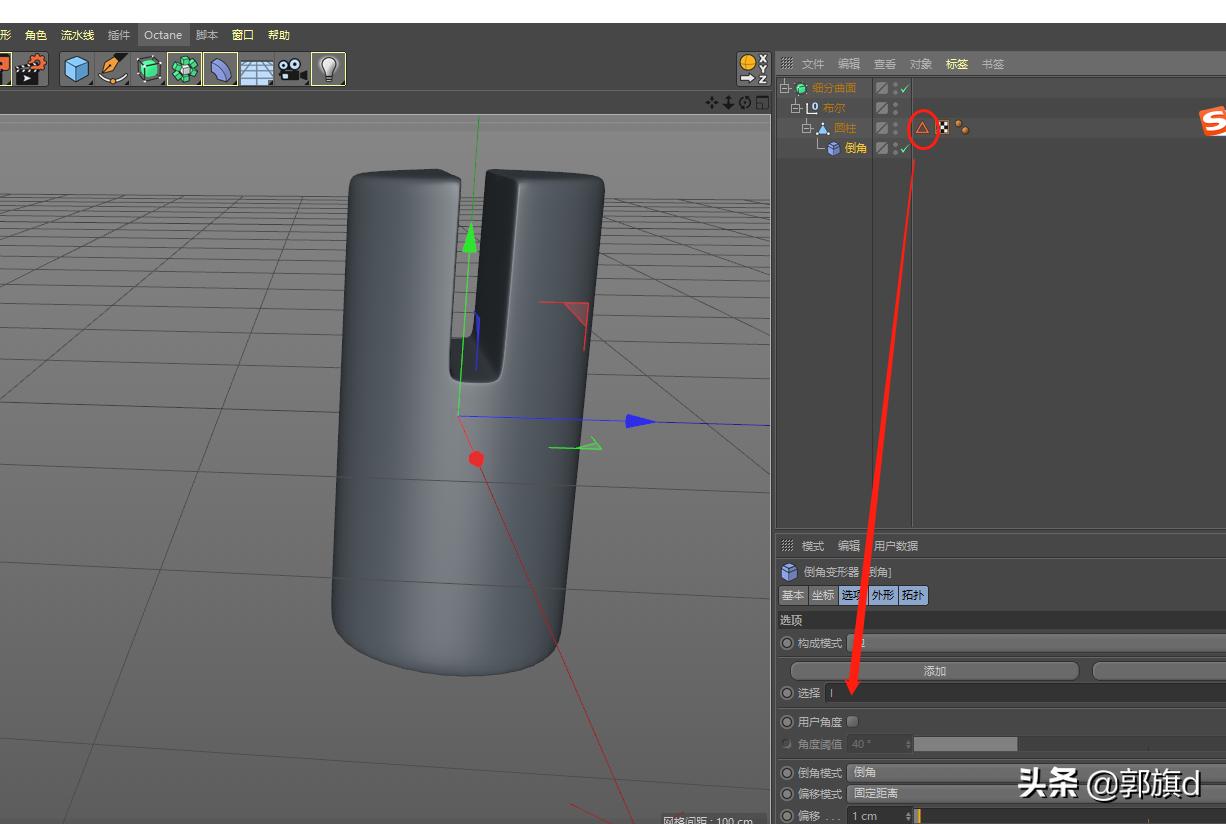Click the 选择 input field
Image resolution: width=1226 pixels, height=824 pixels.
pos(1025,693)
